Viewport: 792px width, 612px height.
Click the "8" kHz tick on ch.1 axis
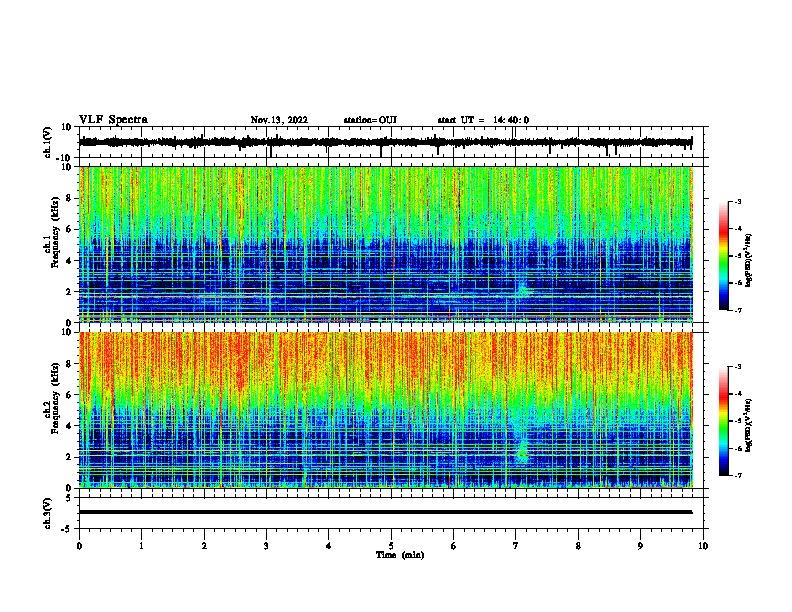[x=69, y=198]
